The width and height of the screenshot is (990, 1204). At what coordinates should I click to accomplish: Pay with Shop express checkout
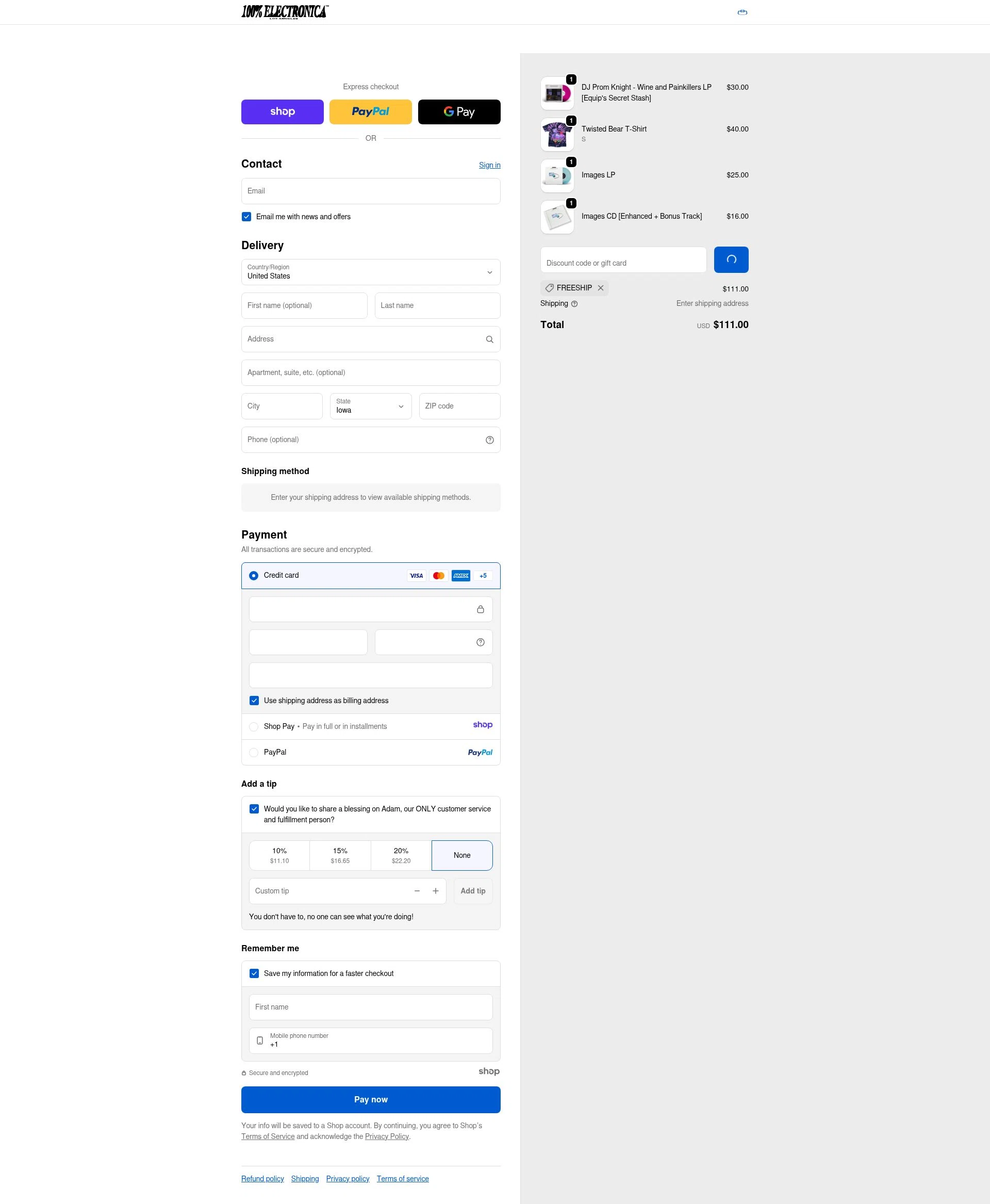282,112
